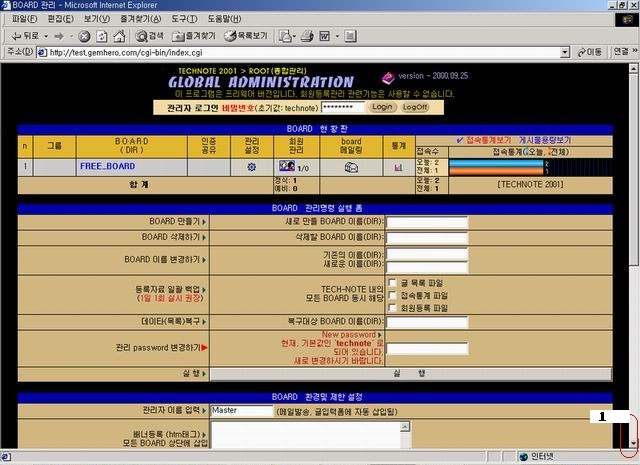Click the Back arrow toolbar icon

[16, 36]
